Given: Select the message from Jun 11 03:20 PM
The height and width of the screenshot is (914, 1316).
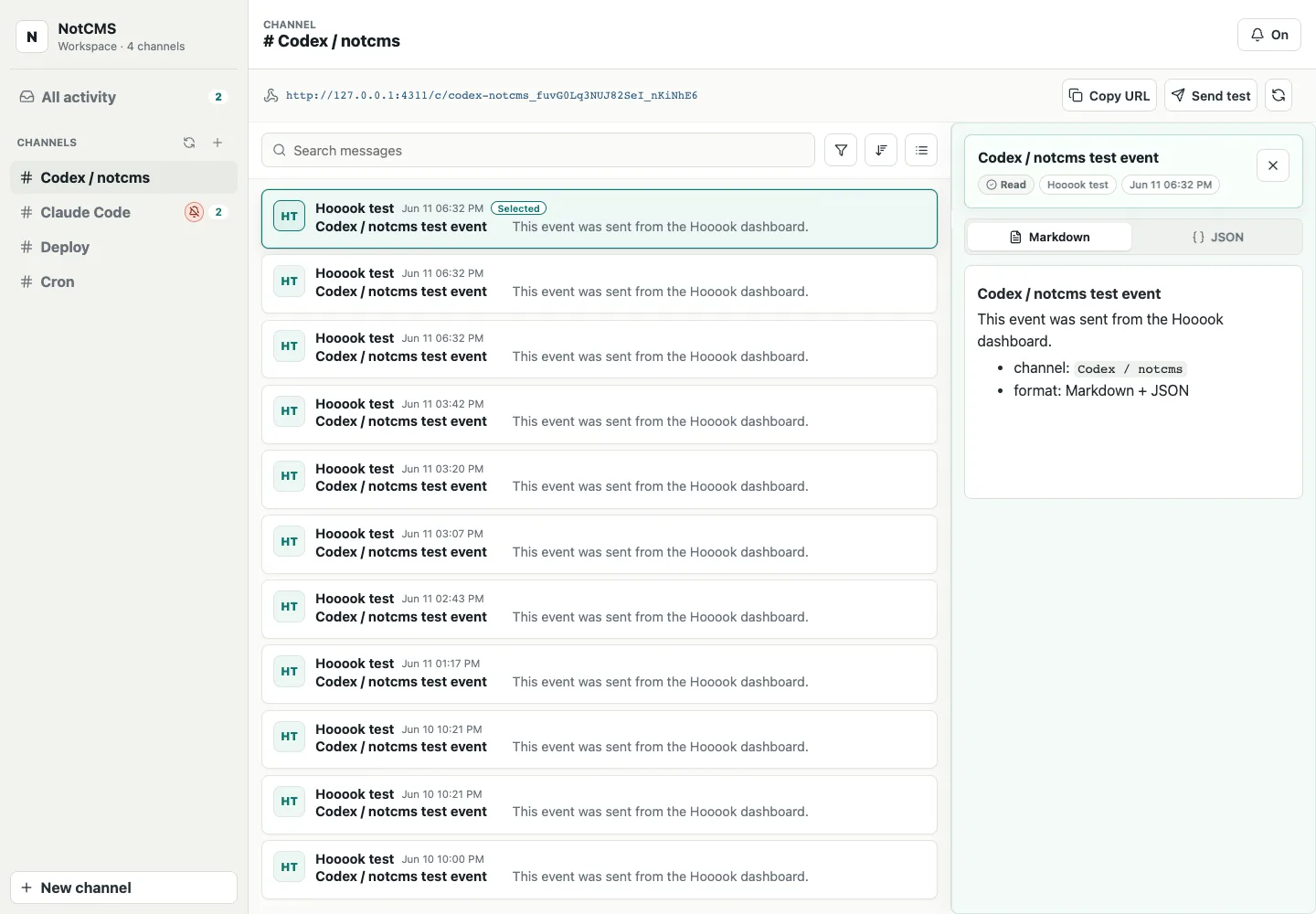Looking at the screenshot, I should click(x=600, y=479).
